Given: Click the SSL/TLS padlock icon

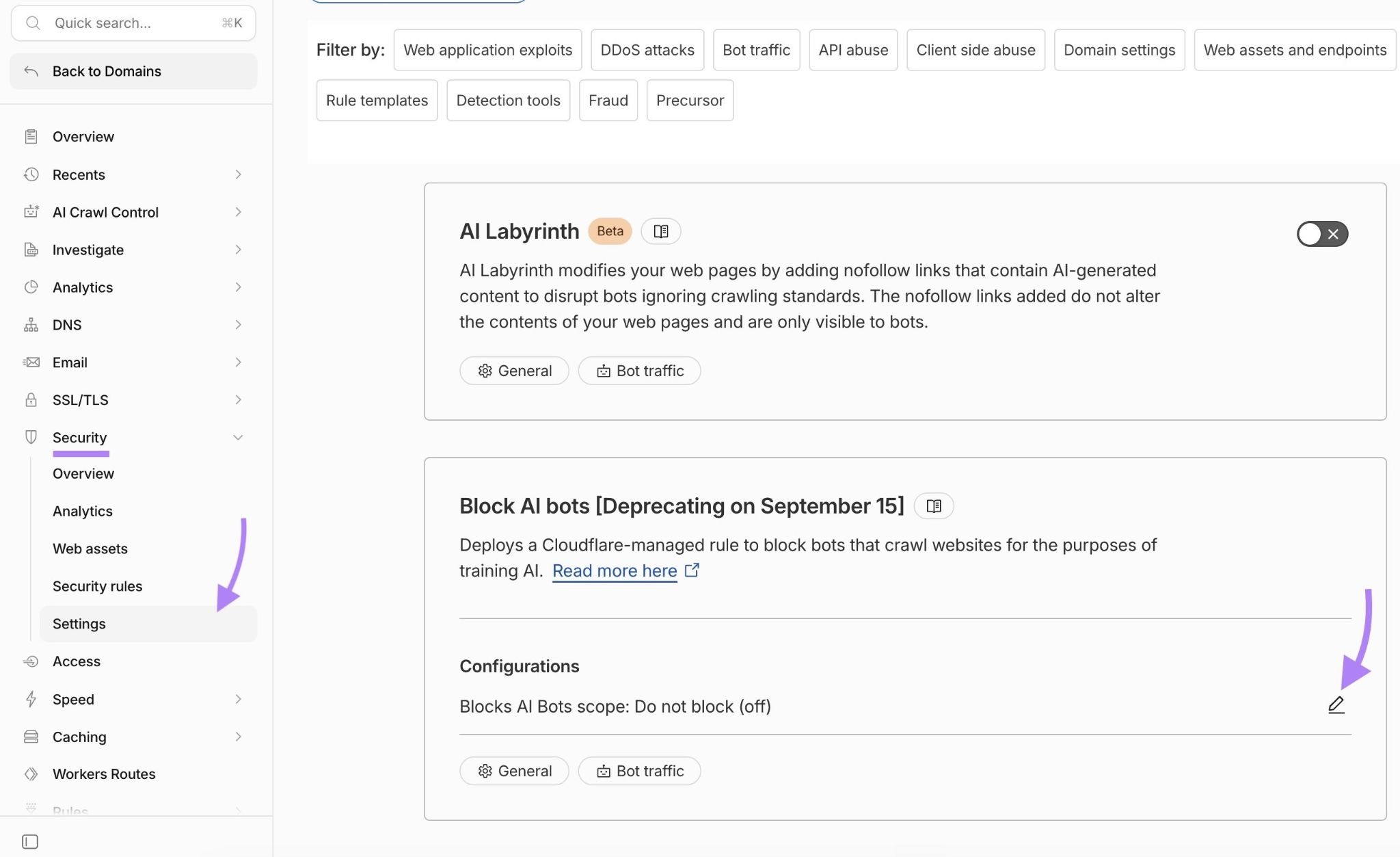Looking at the screenshot, I should coord(31,400).
